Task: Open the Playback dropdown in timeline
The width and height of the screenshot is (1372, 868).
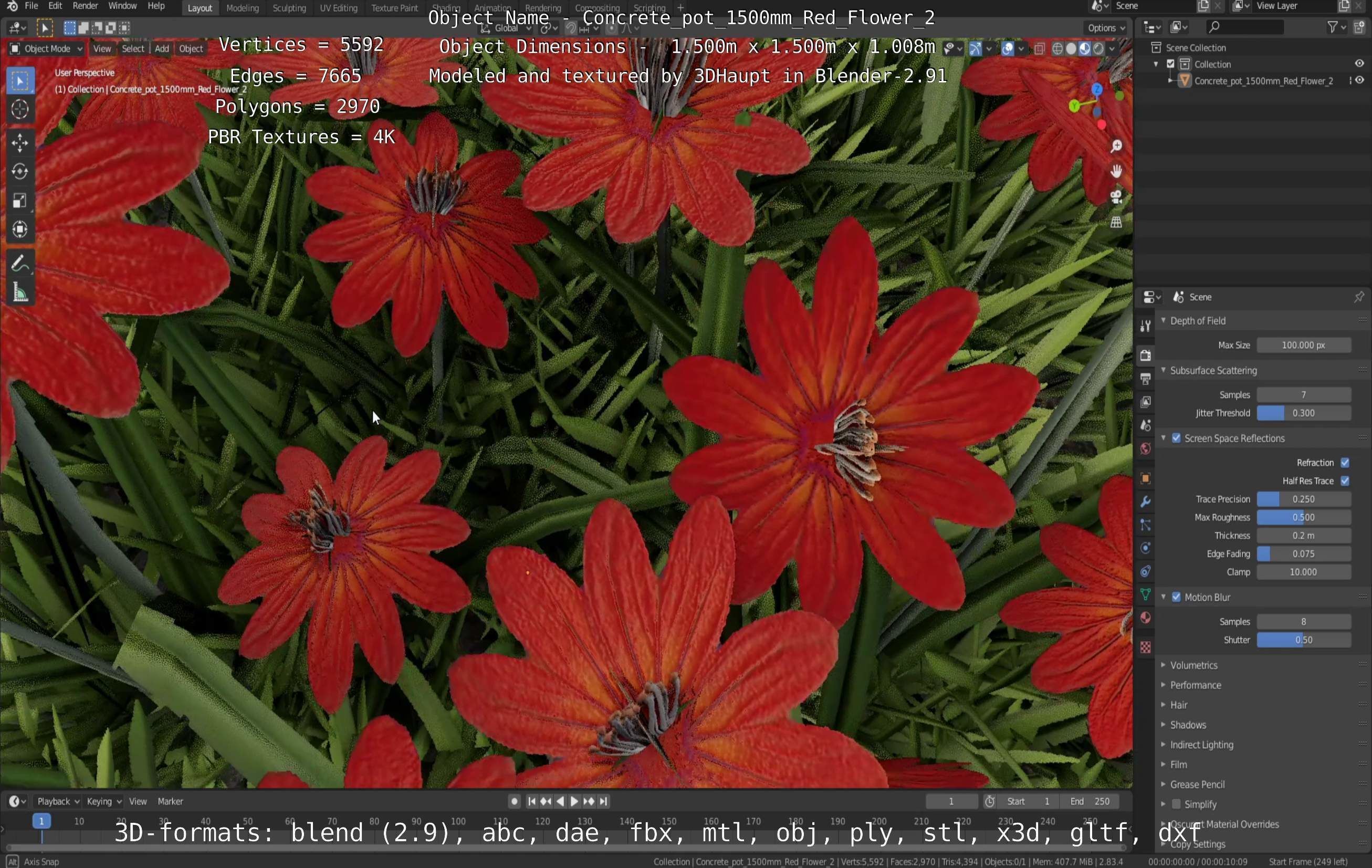Action: (58, 801)
